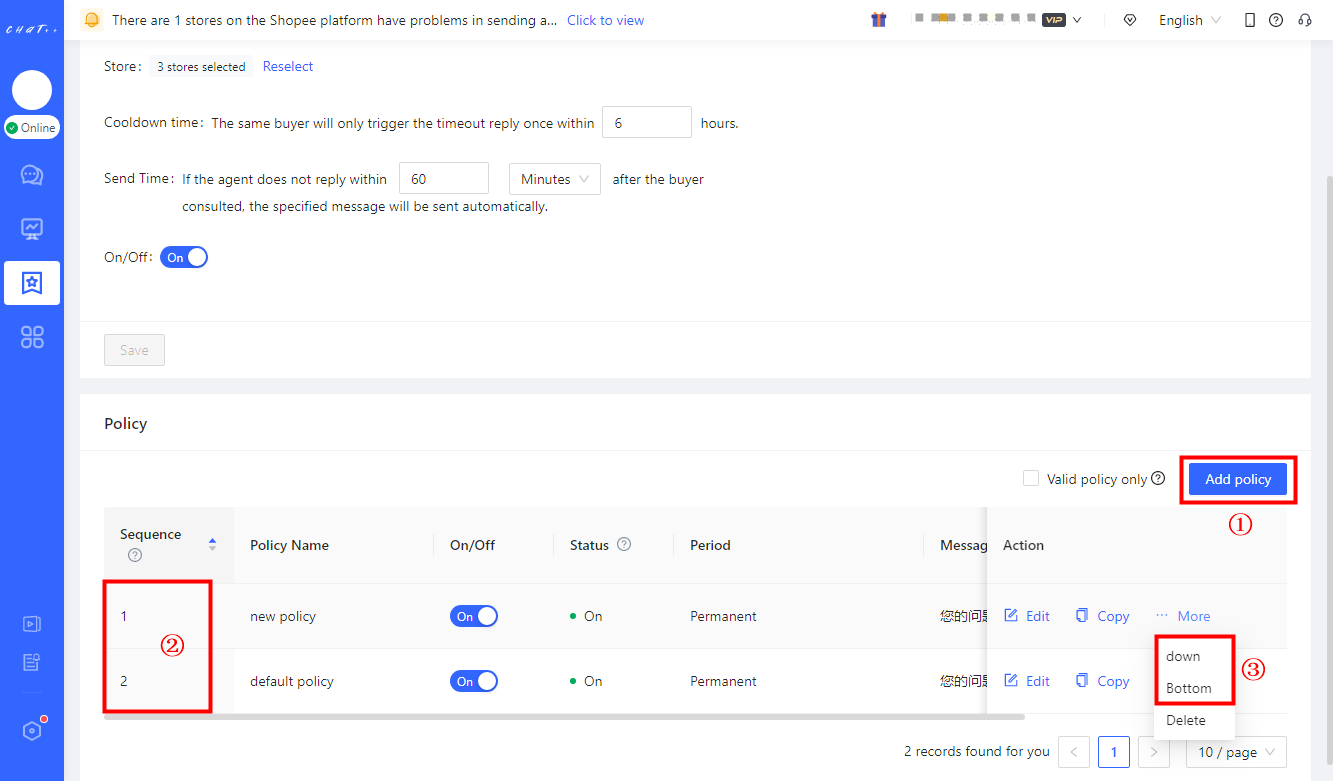The height and width of the screenshot is (781, 1333).
Task: Click the mobile phone icon
Action: (x=1250, y=20)
